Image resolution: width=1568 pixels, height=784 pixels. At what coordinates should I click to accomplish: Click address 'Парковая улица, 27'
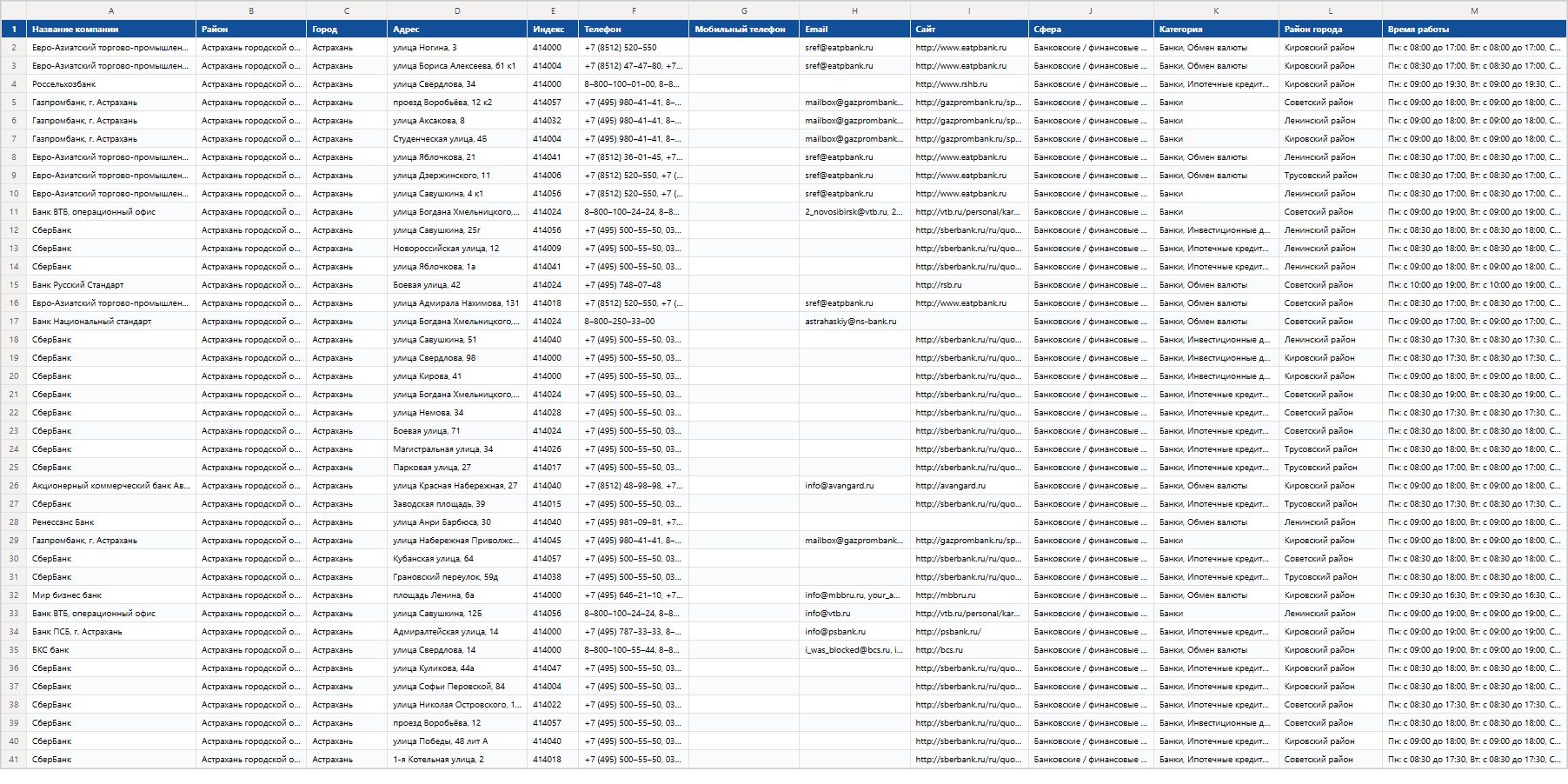pyautogui.click(x=457, y=468)
